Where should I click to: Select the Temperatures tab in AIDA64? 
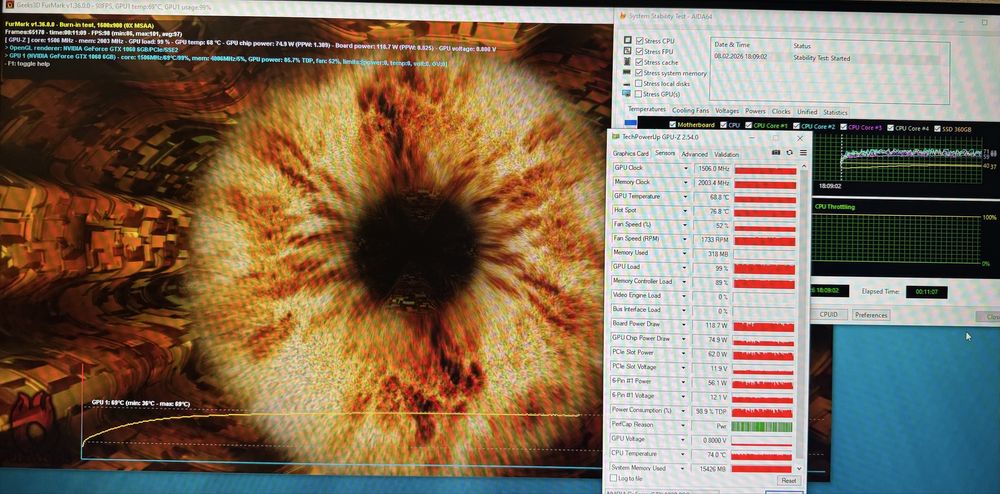coord(647,109)
